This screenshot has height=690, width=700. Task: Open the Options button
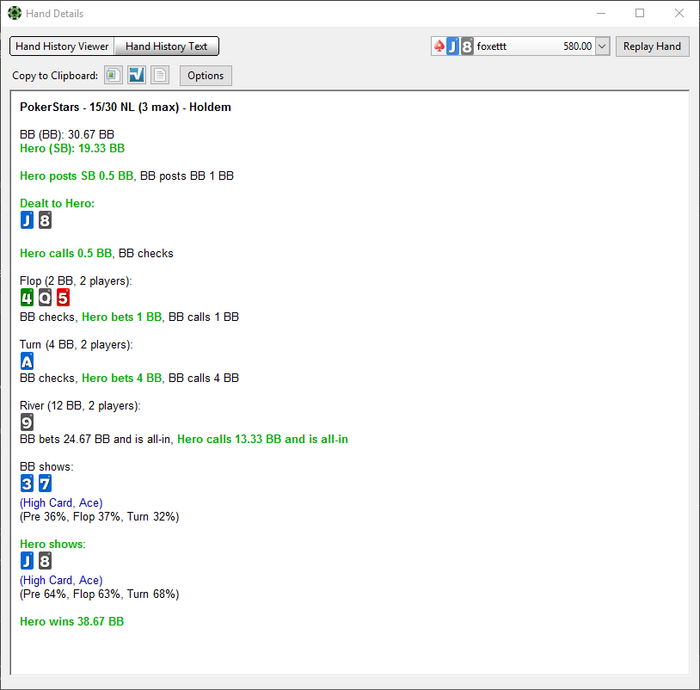coord(205,75)
